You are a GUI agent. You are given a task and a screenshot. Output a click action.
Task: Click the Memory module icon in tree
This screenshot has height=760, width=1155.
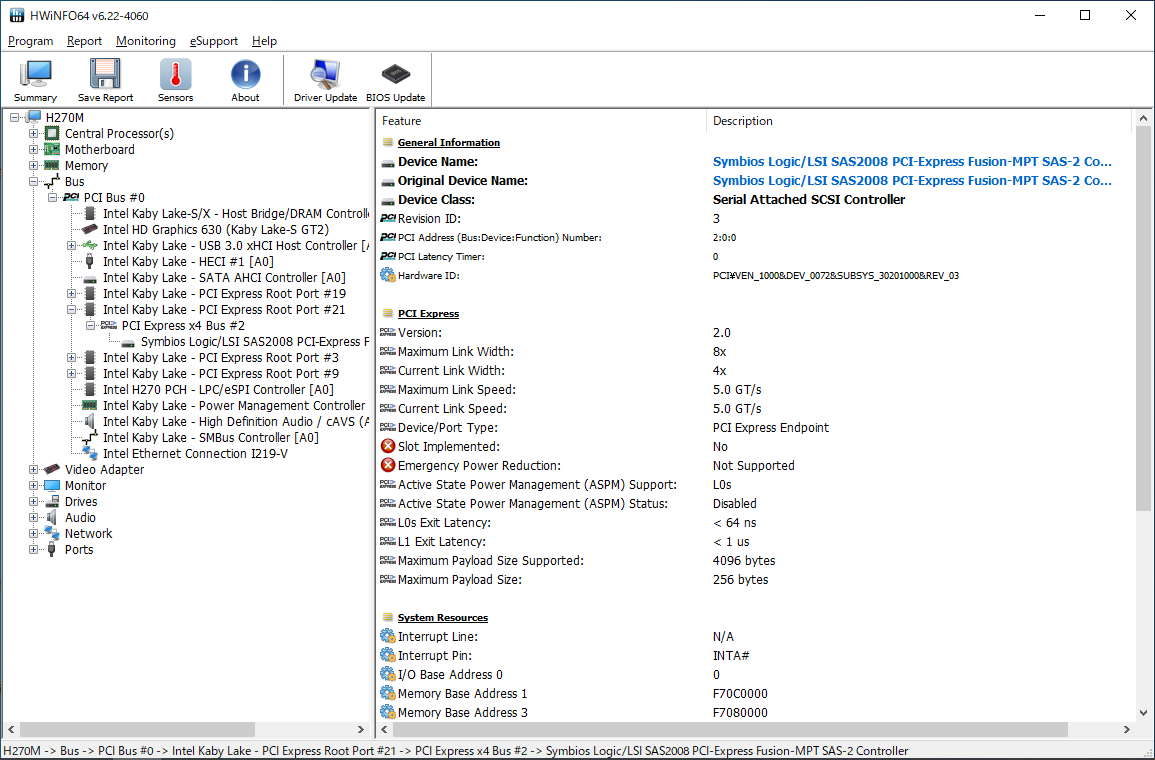tap(52, 166)
